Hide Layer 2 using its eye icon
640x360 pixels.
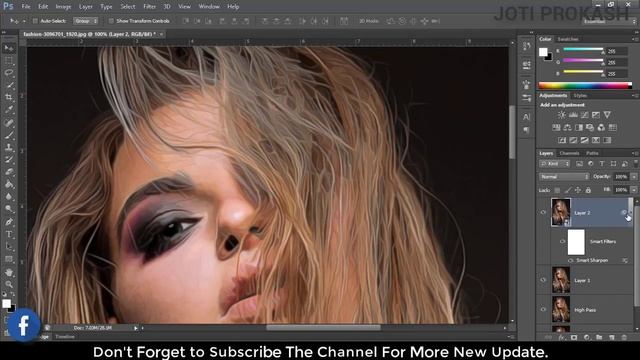click(543, 213)
